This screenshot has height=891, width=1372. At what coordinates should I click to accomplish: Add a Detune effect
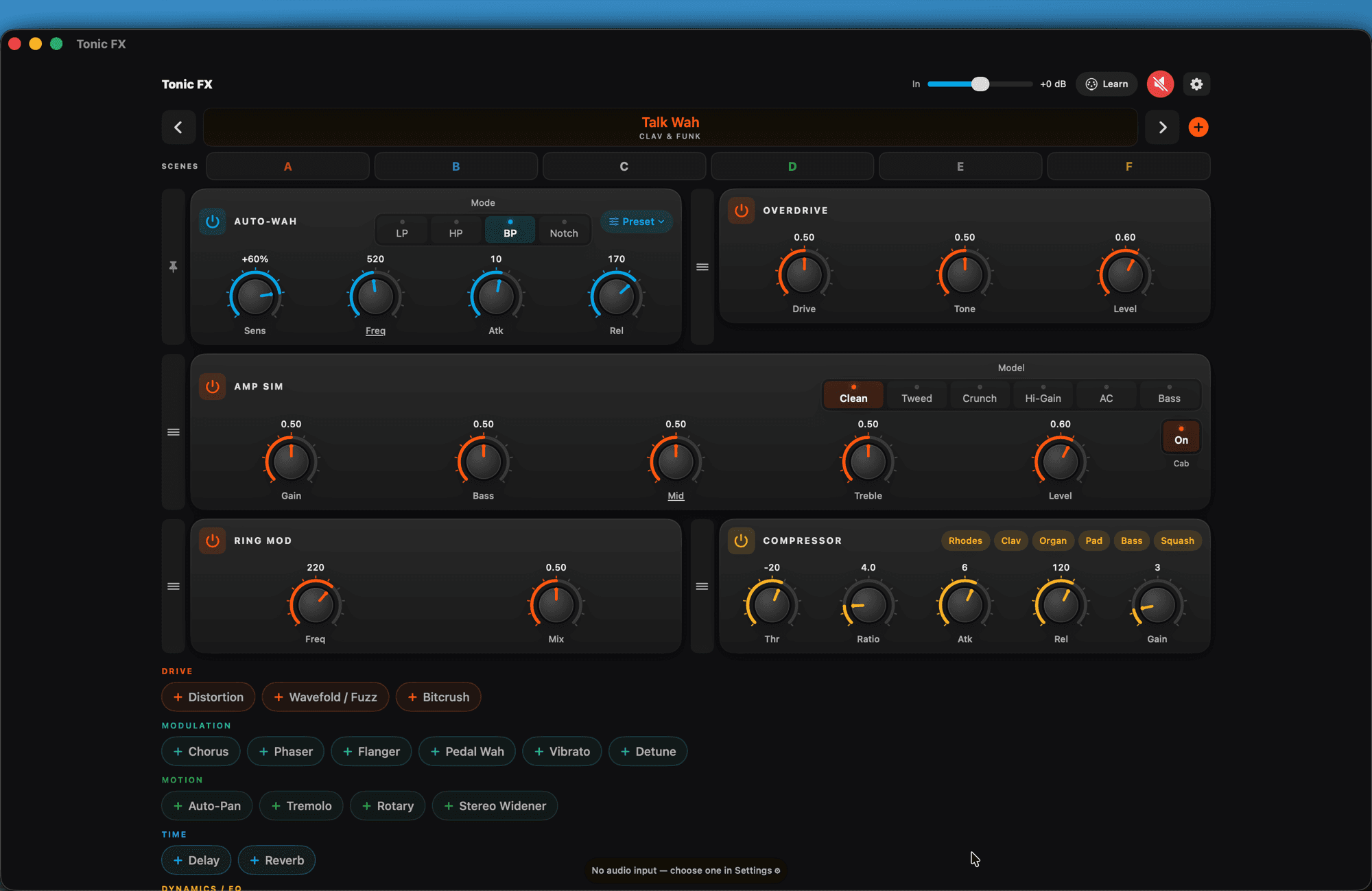pyautogui.click(x=648, y=752)
